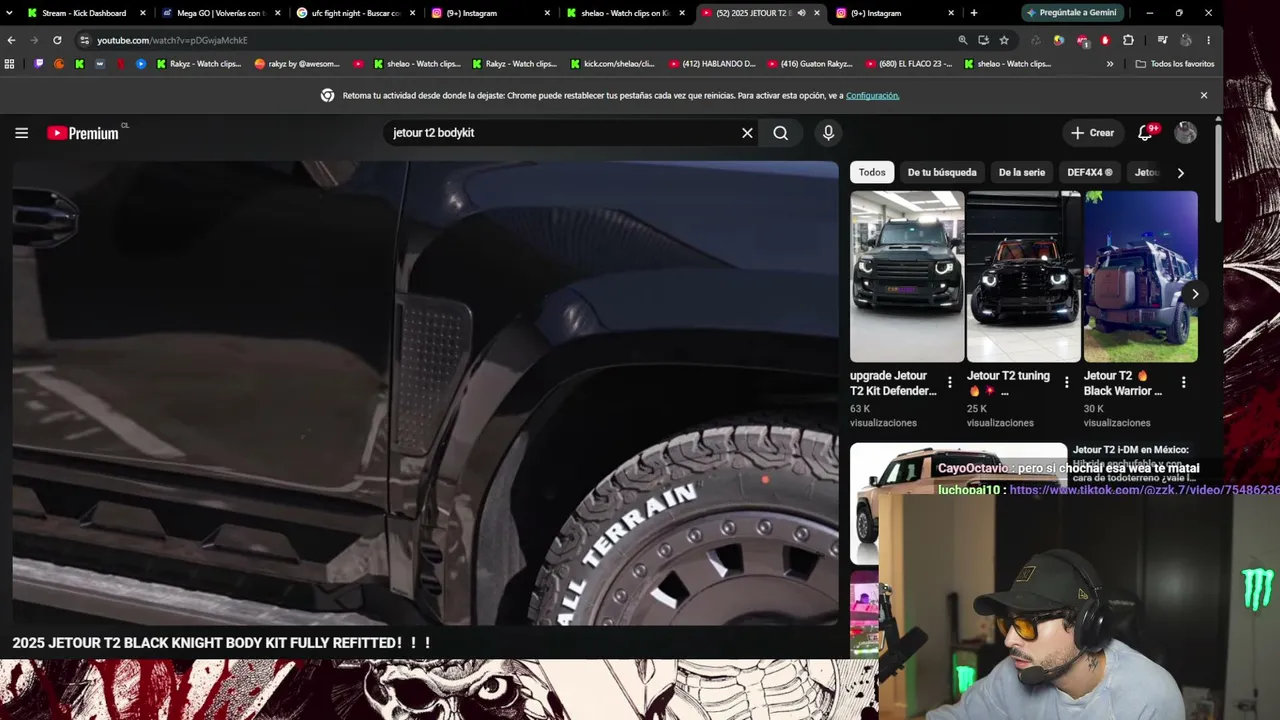Open options for 'Jetour T2 Black Warrior' short
This screenshot has width=1280, height=720.
[x=1184, y=383]
